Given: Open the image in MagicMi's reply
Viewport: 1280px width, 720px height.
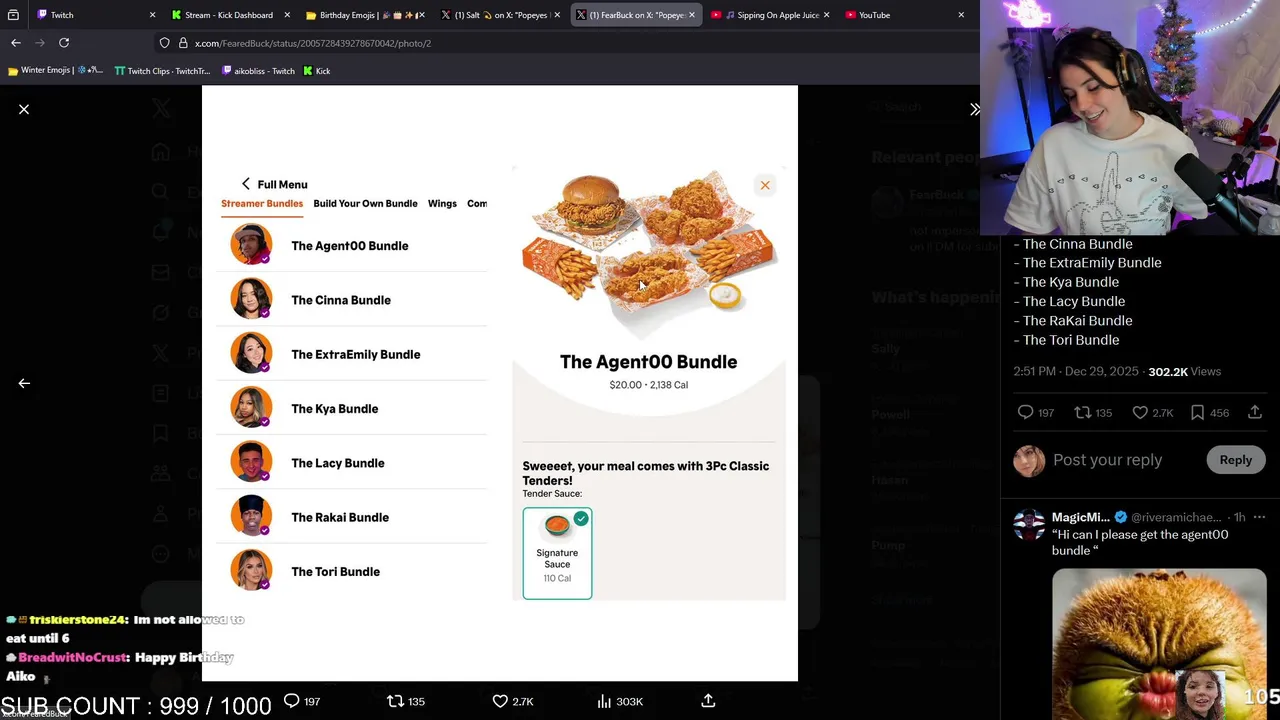Looking at the screenshot, I should pyautogui.click(x=1159, y=644).
